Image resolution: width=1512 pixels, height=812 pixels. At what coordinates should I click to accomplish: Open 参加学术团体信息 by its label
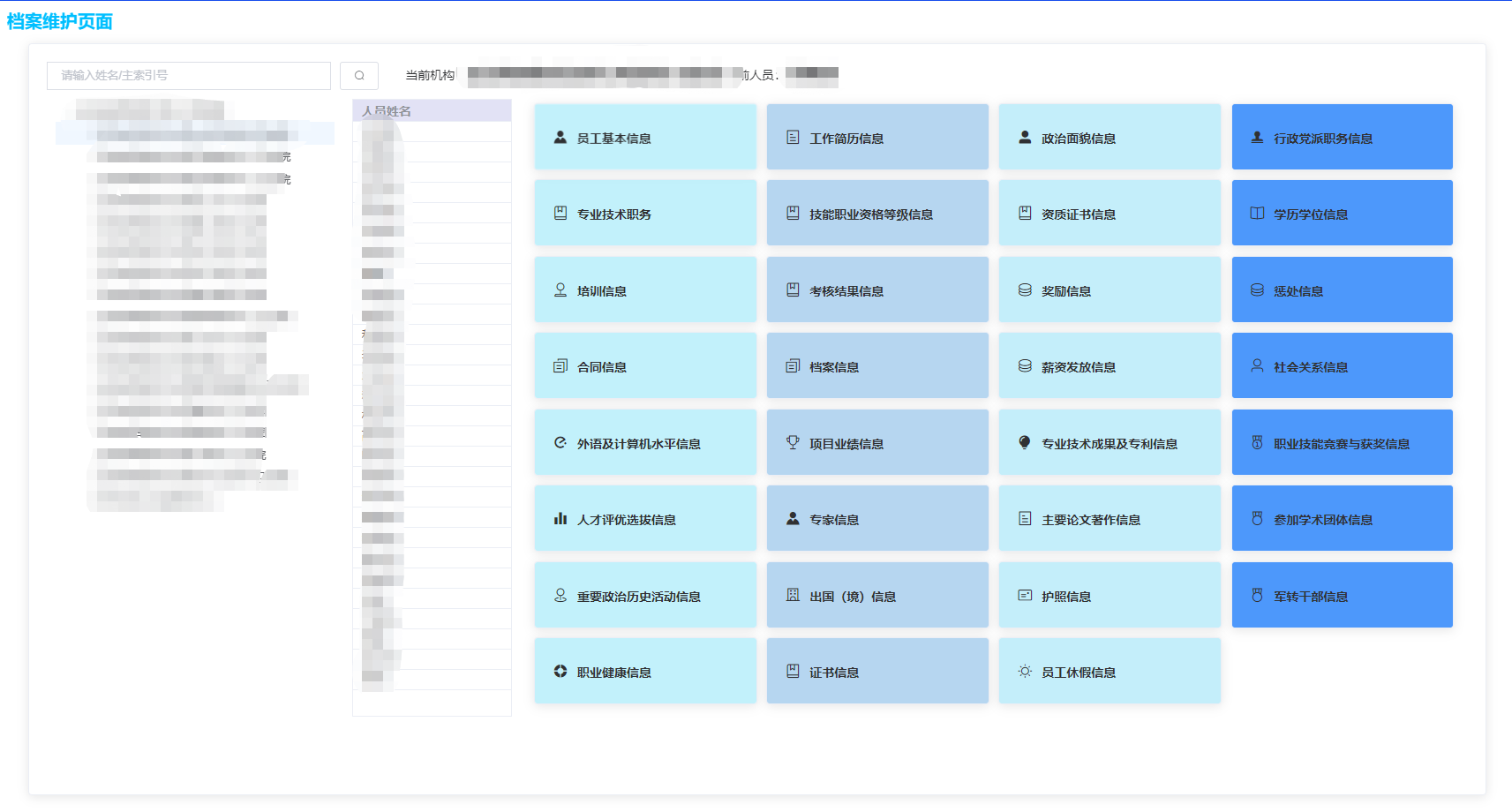1323,520
